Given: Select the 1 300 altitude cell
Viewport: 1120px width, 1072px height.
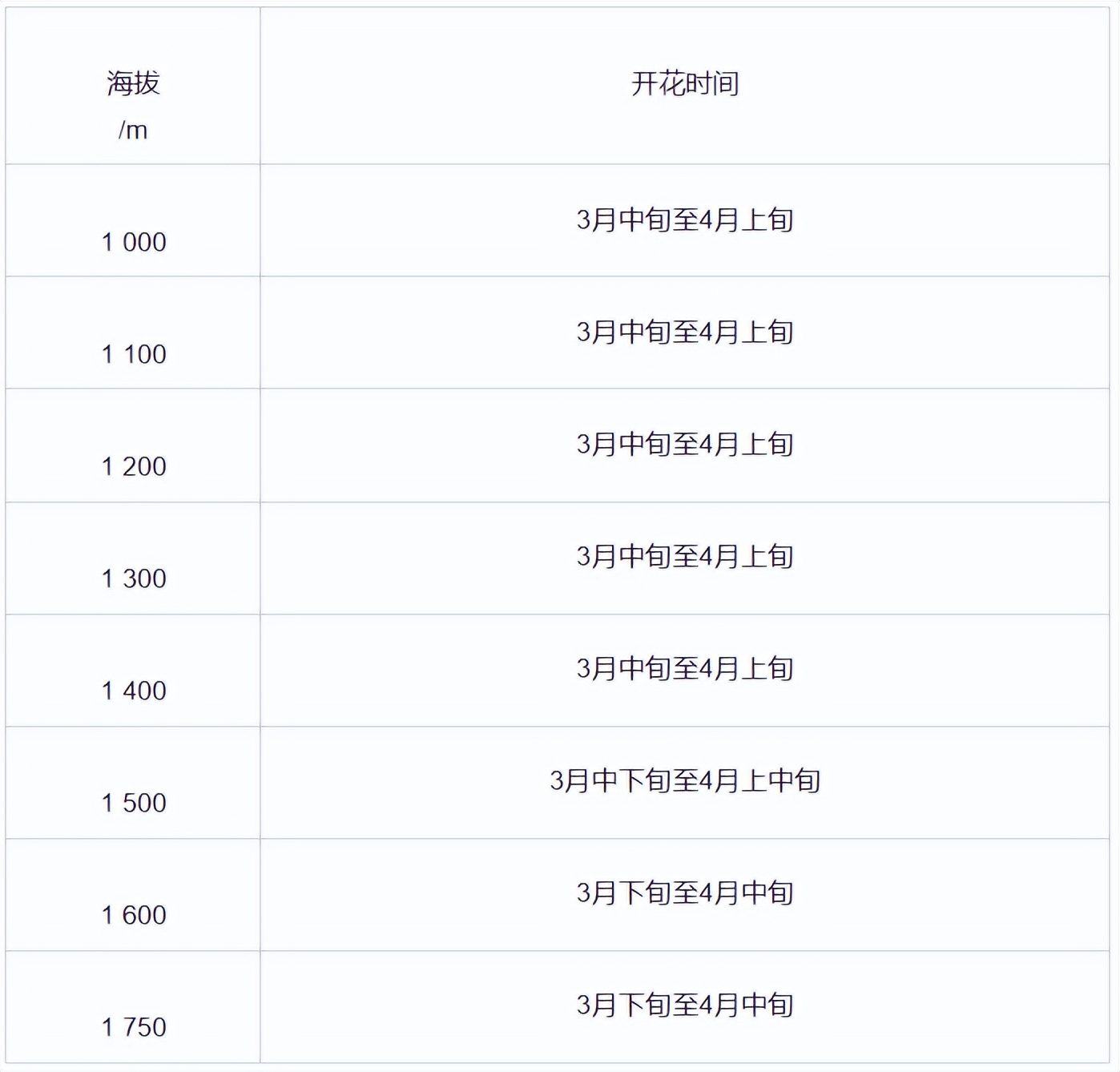Looking at the screenshot, I should [x=133, y=559].
